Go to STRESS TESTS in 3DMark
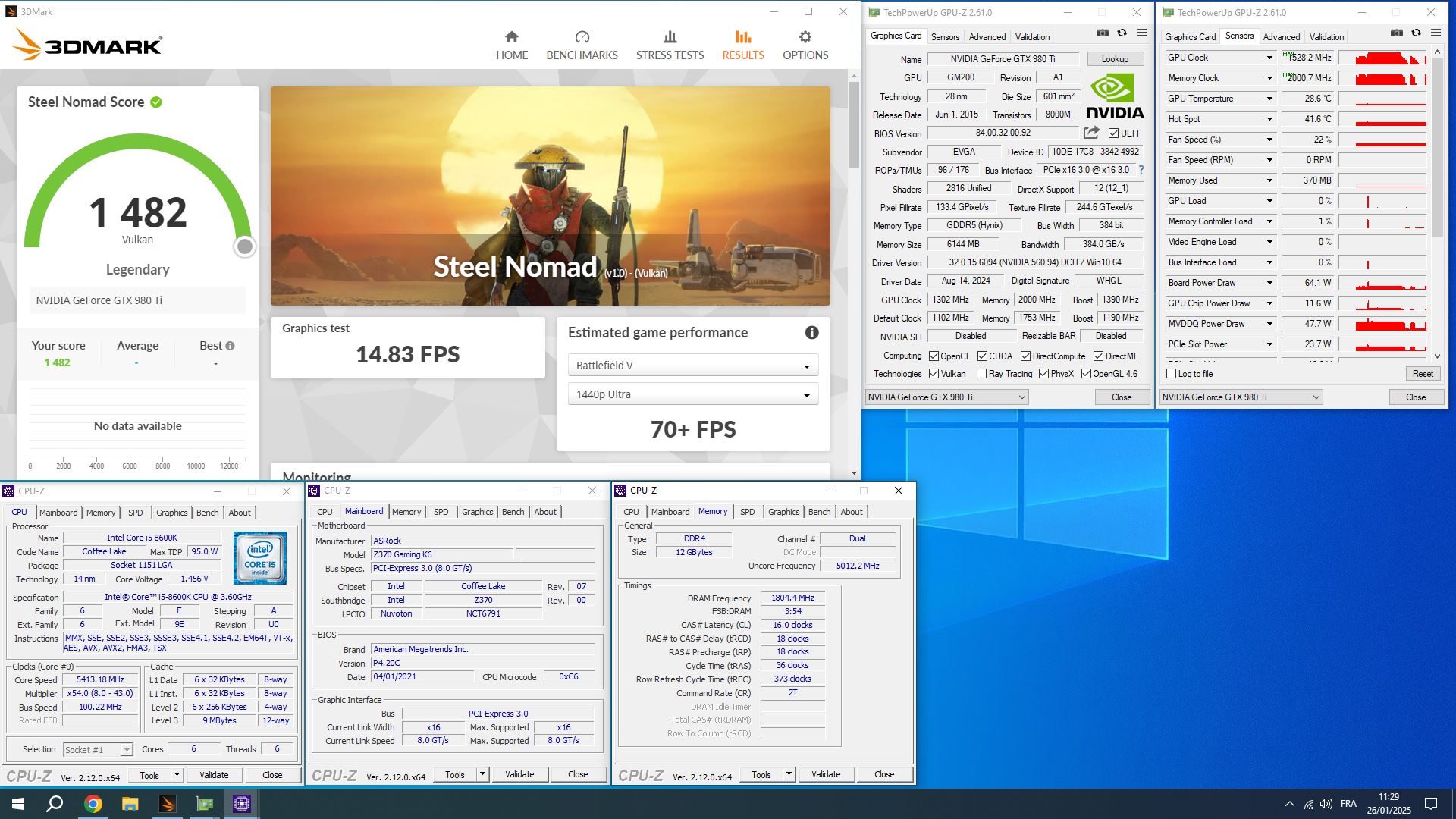This screenshot has height=819, width=1456. coord(670,45)
